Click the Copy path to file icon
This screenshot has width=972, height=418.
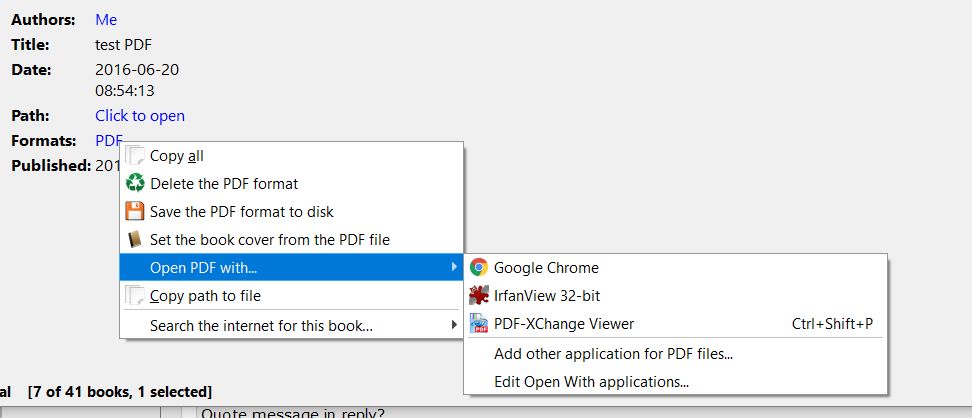[x=135, y=296]
